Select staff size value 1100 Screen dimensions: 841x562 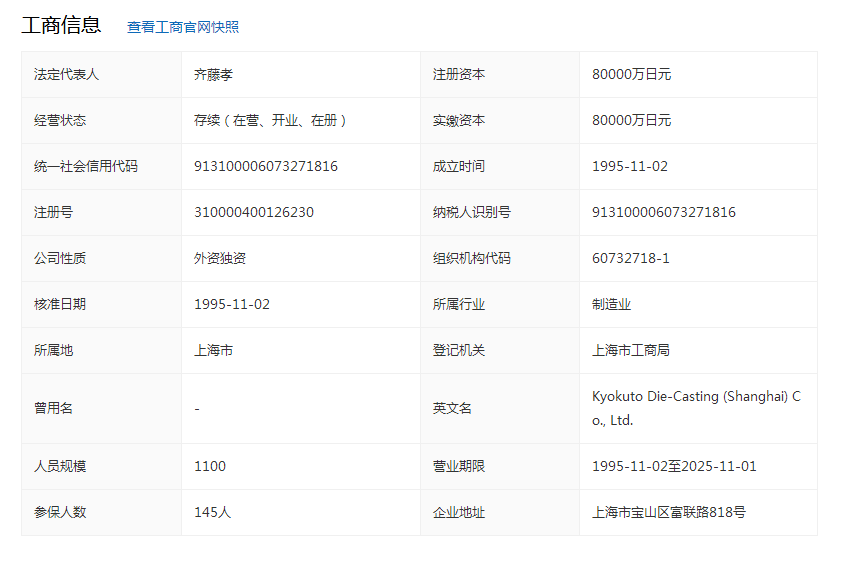(210, 467)
